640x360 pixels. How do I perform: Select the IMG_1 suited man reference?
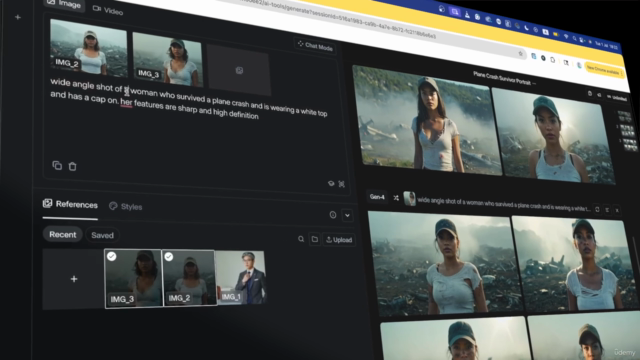pyautogui.click(x=241, y=278)
